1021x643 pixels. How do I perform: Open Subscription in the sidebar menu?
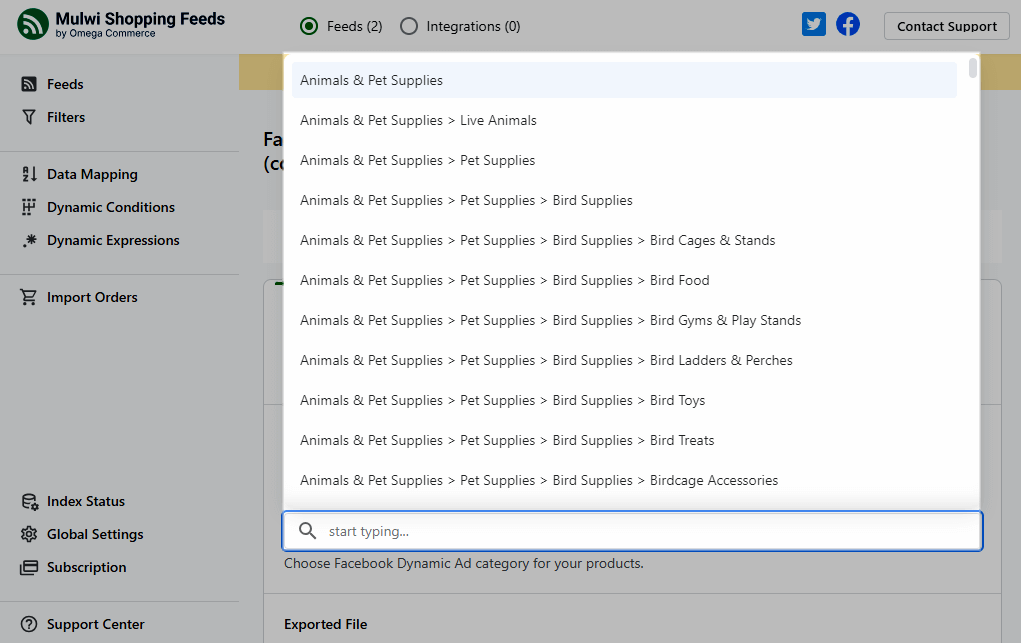pos(86,568)
